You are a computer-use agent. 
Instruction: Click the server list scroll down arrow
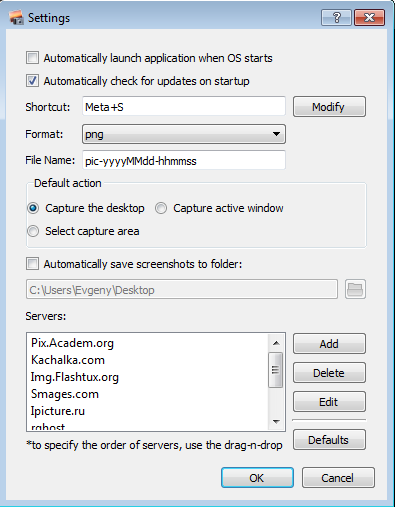276,422
